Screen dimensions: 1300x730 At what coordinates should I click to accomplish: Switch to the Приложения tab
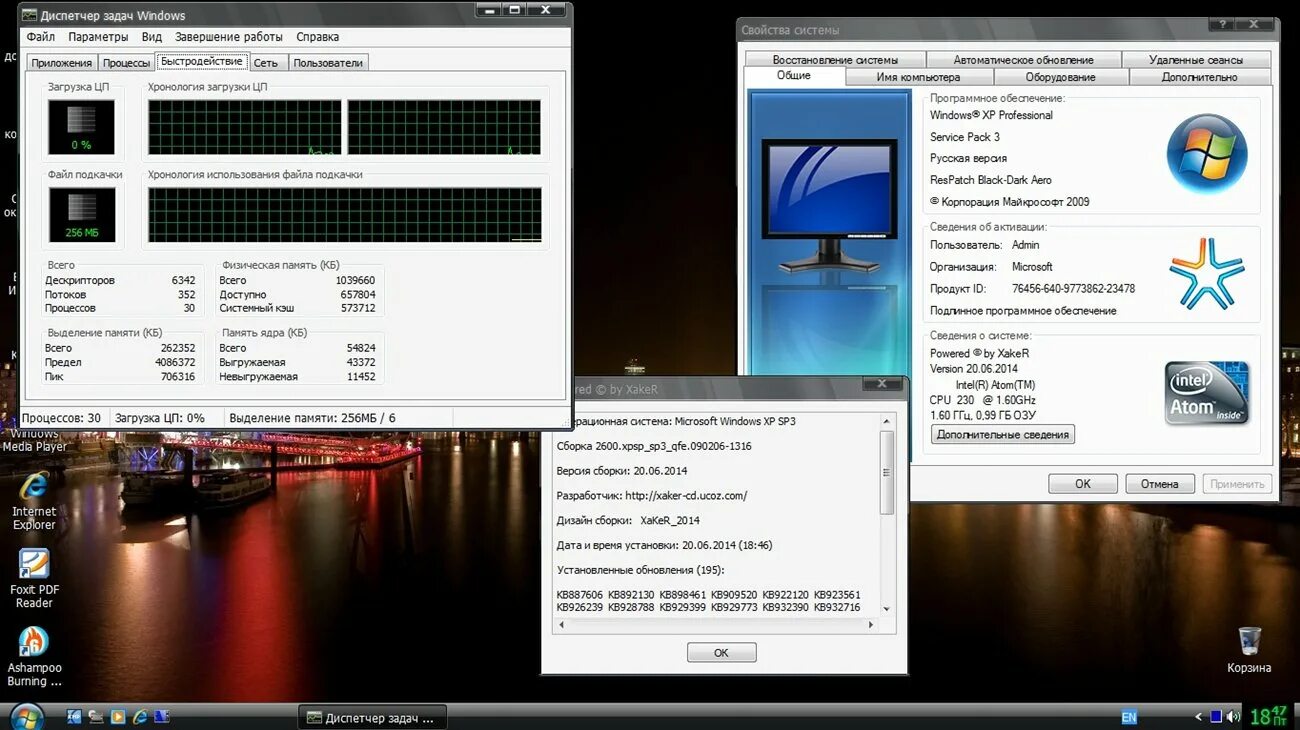point(62,63)
